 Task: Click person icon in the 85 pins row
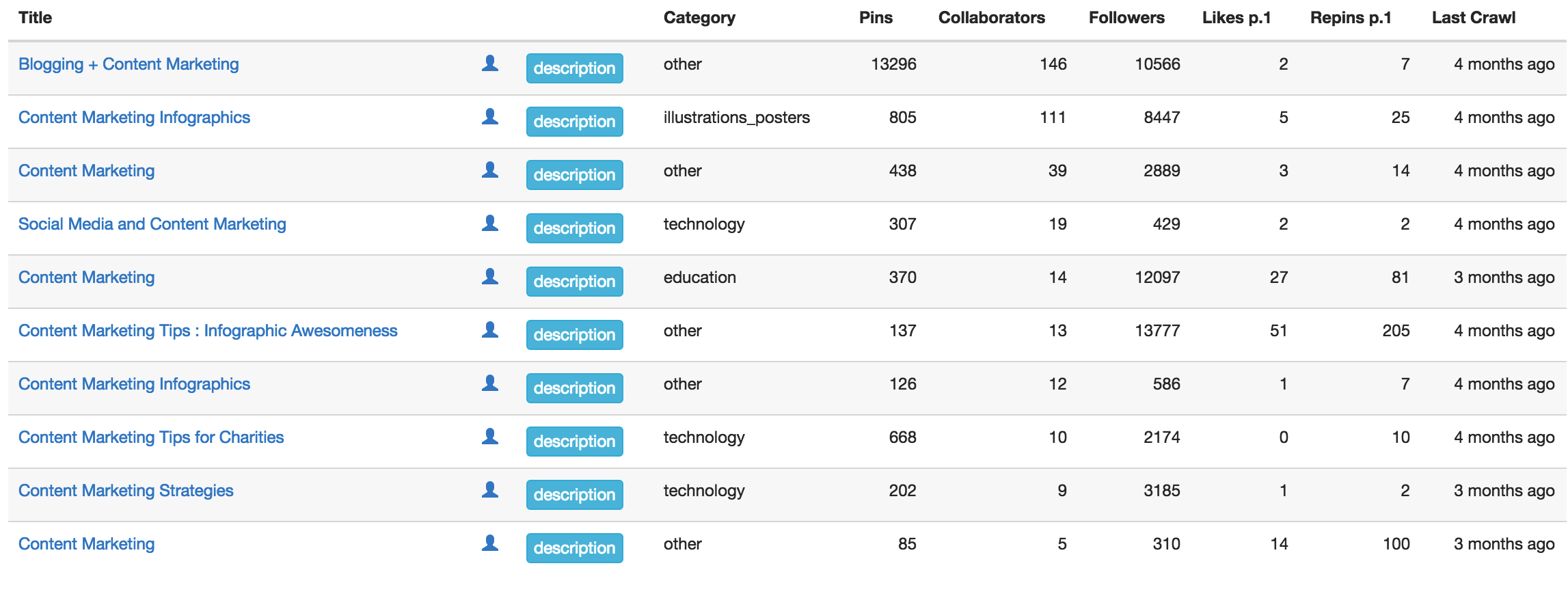489,543
